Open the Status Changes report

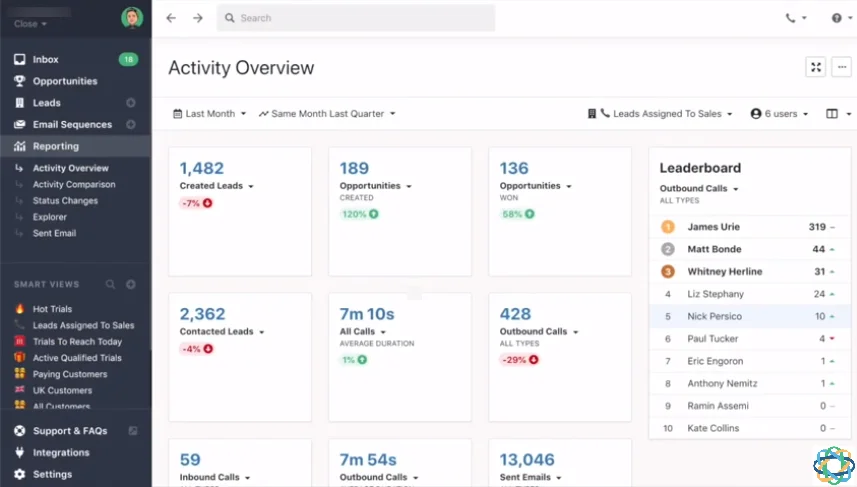tap(65, 201)
